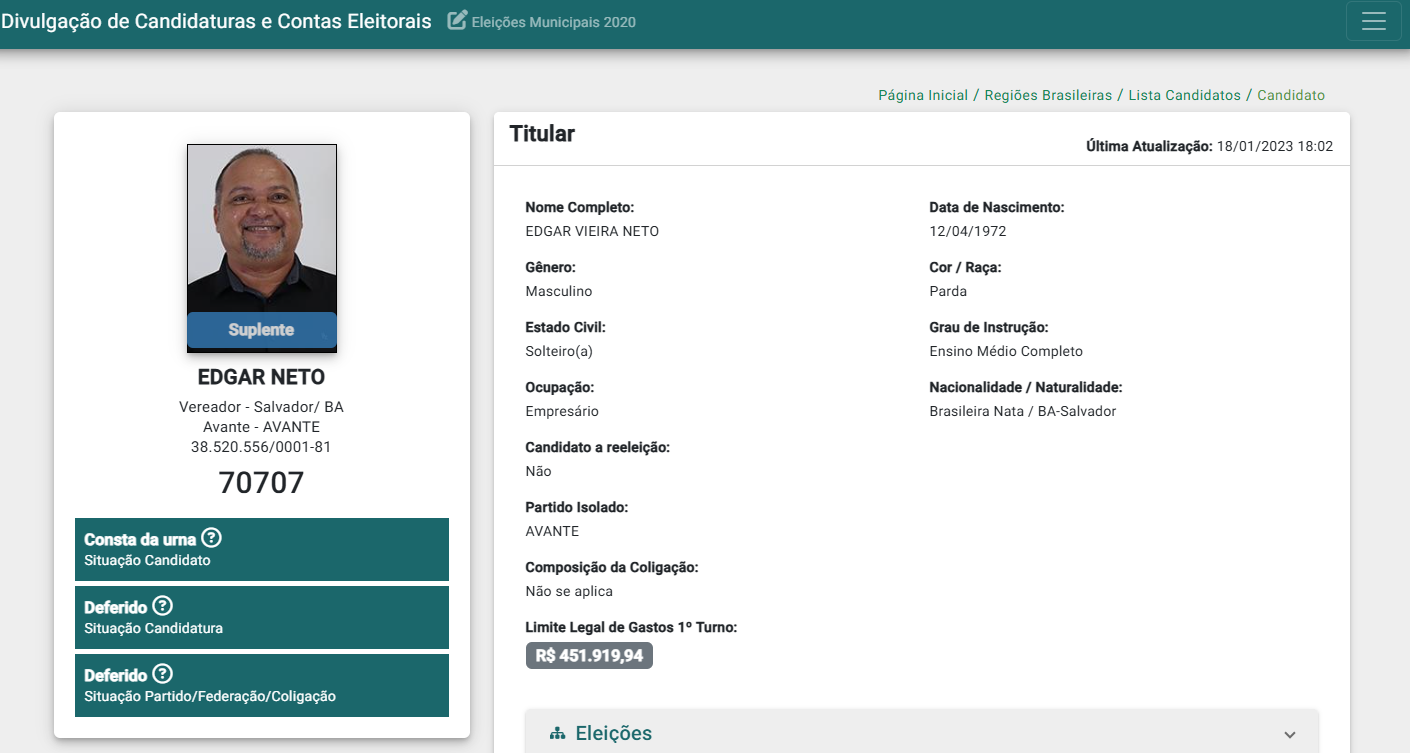
Task: Click the Eleições section header title
Action: 613,734
